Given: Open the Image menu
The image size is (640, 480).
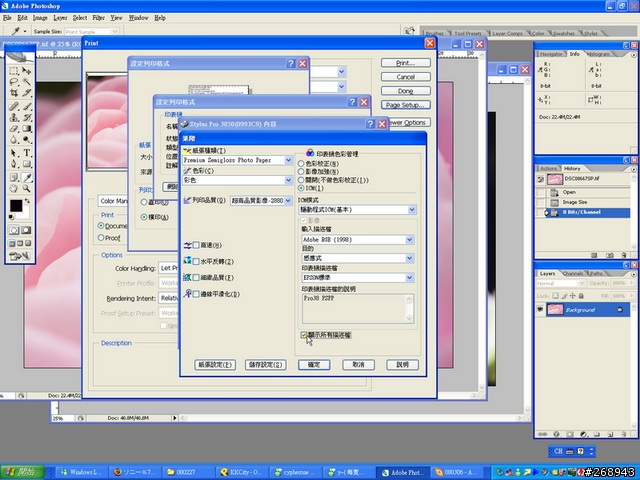Looking at the screenshot, I should [x=40, y=18].
